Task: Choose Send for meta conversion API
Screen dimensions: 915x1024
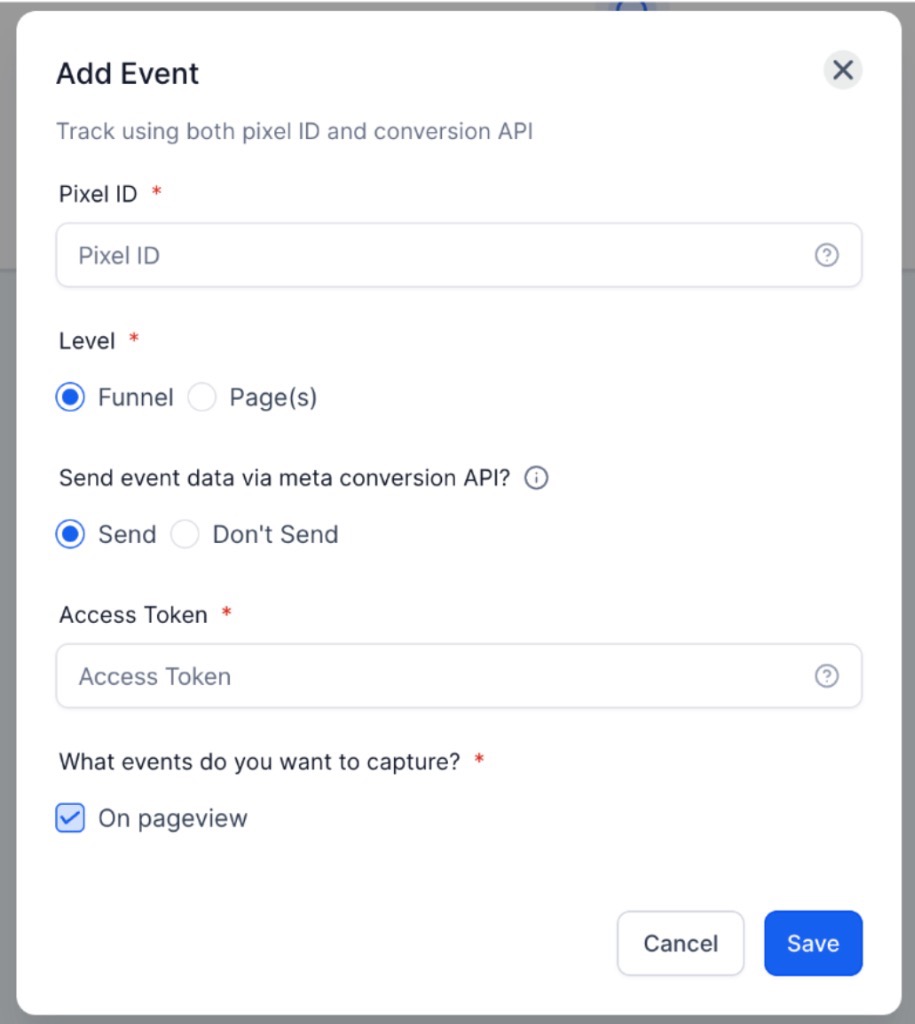Action: 70,535
